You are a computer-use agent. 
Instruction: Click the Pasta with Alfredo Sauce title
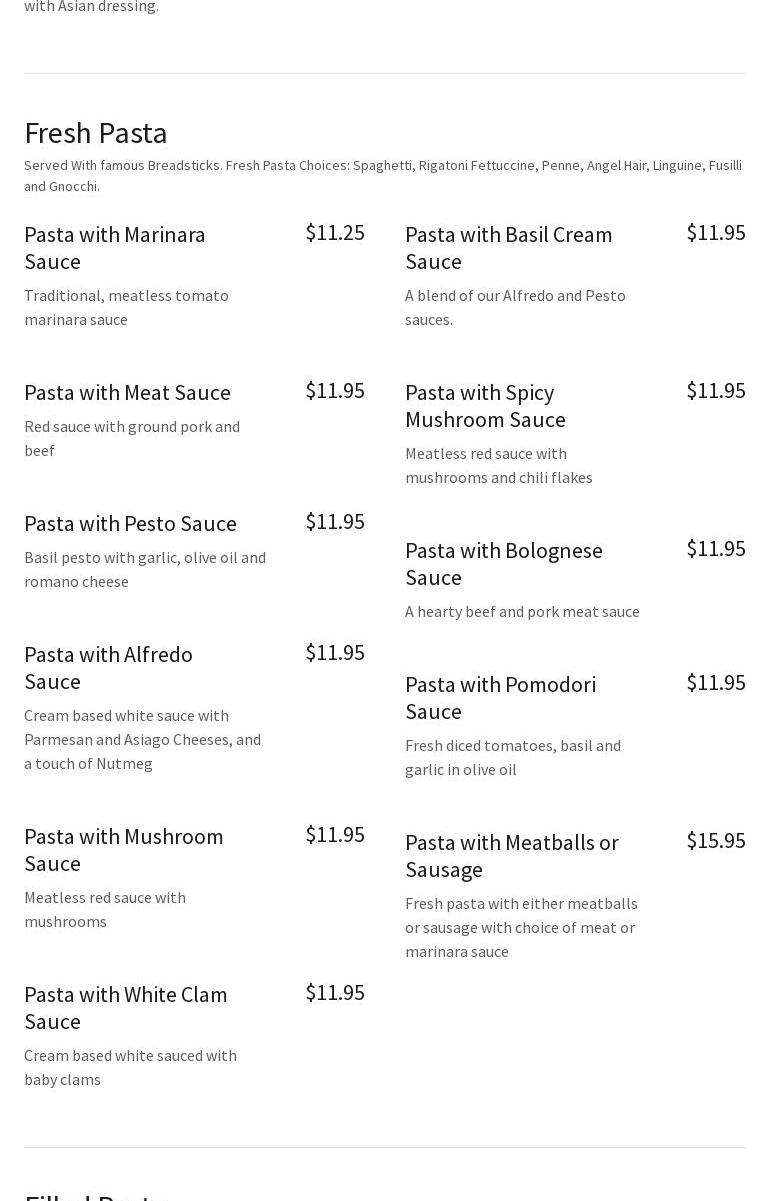(108, 667)
